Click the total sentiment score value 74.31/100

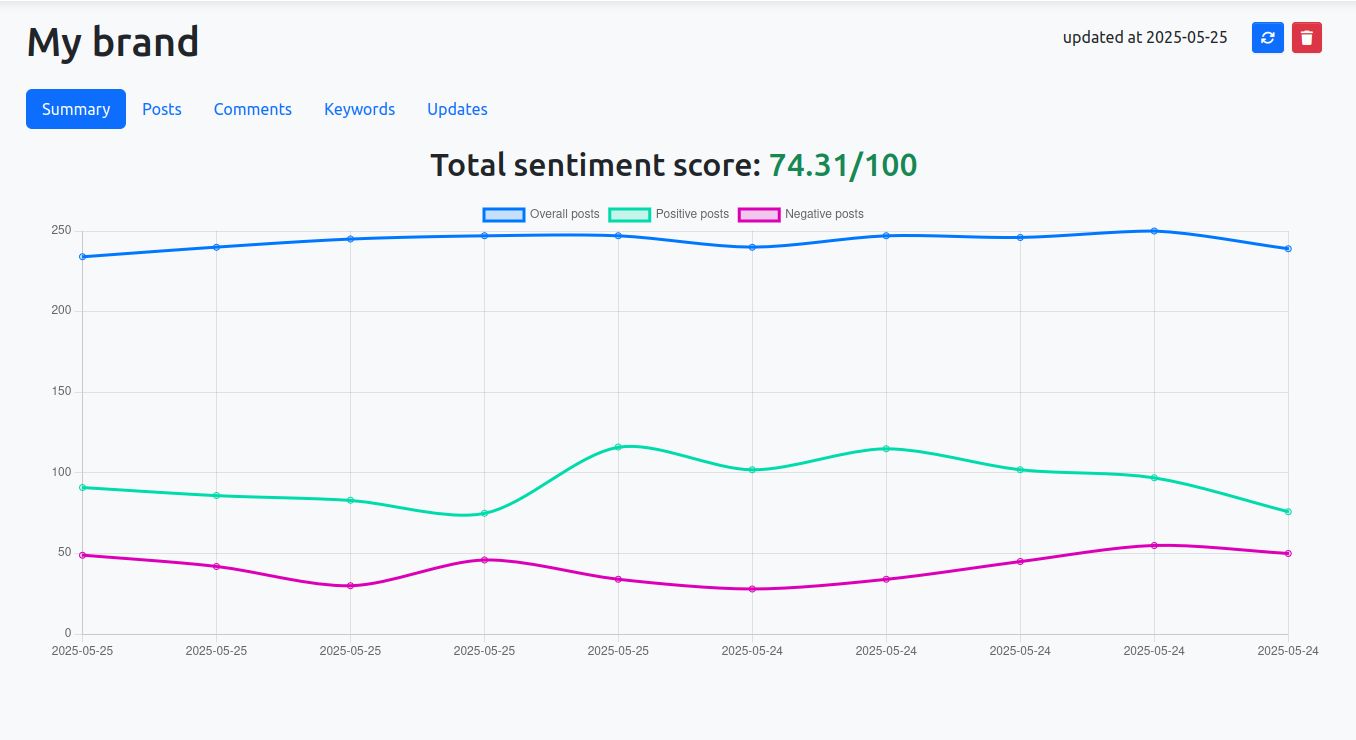(x=843, y=165)
